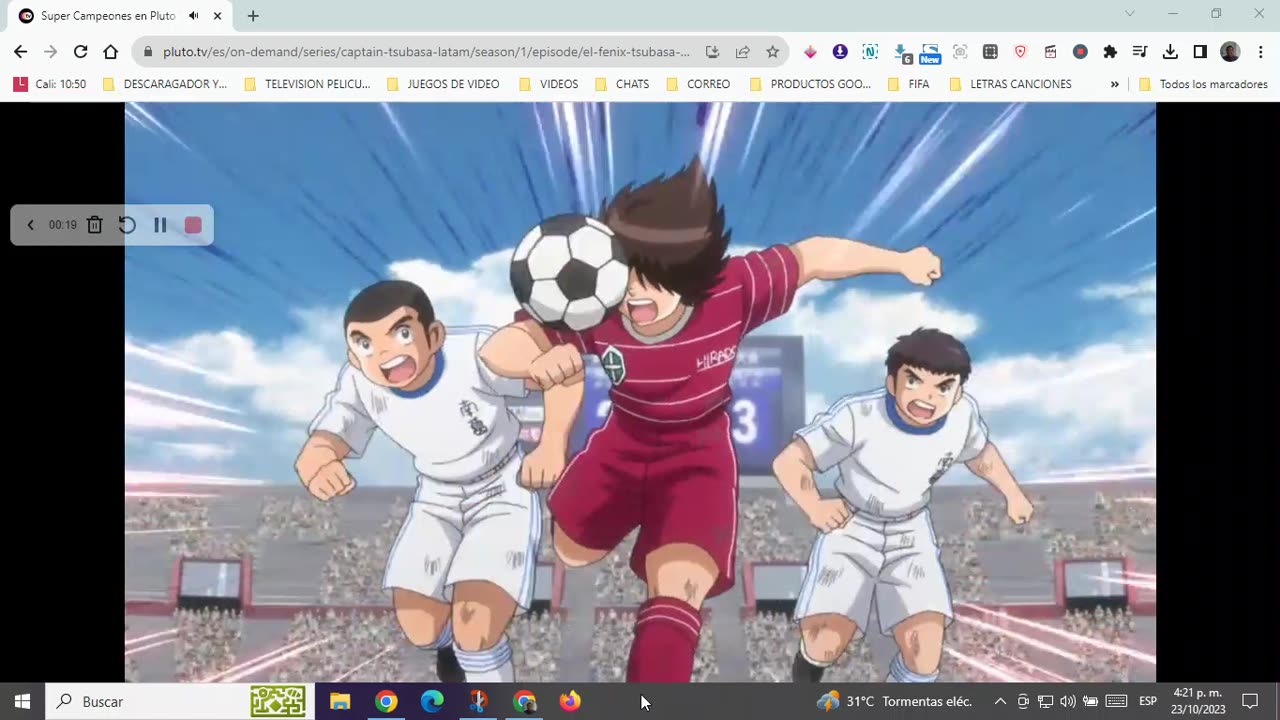Open File Explorer from the taskbar
The image size is (1280, 720).
[x=340, y=701]
